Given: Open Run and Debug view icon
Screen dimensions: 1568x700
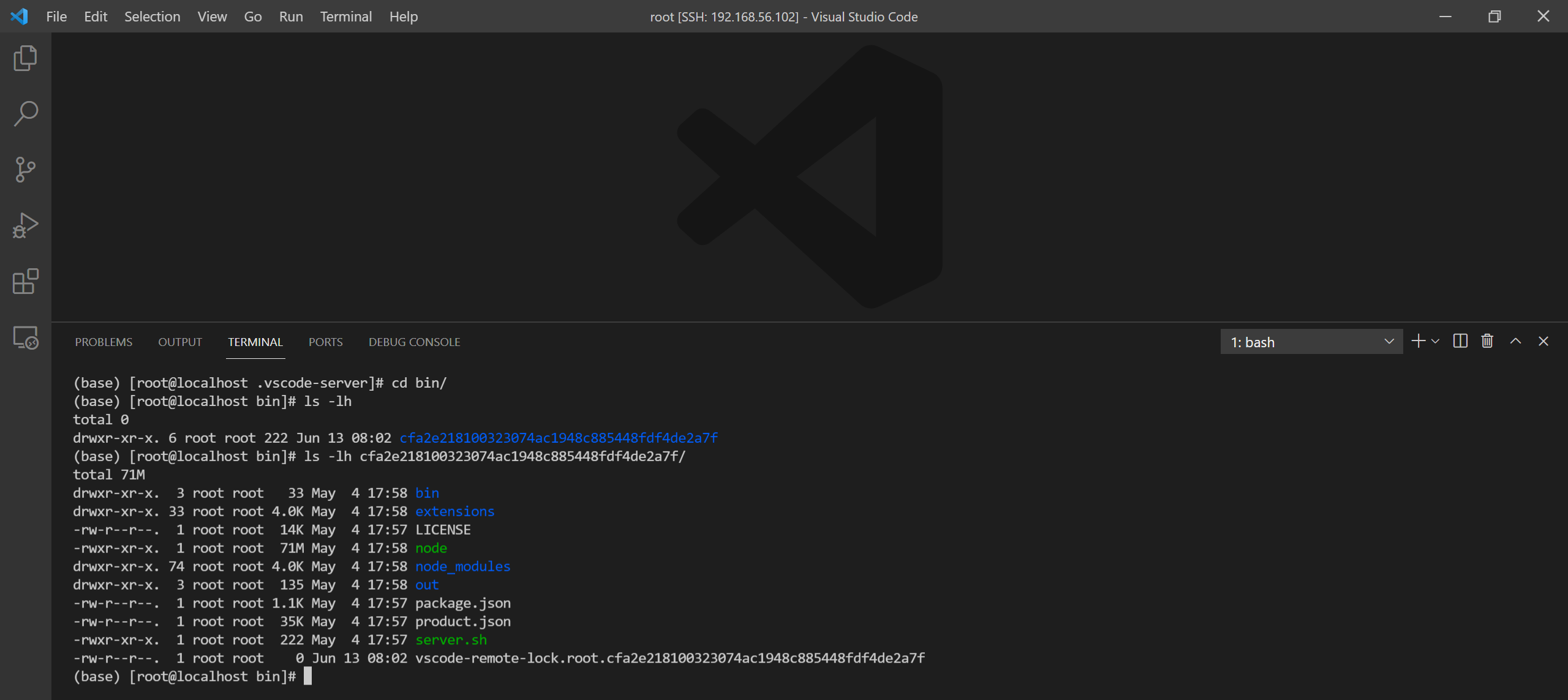Looking at the screenshot, I should tap(25, 225).
